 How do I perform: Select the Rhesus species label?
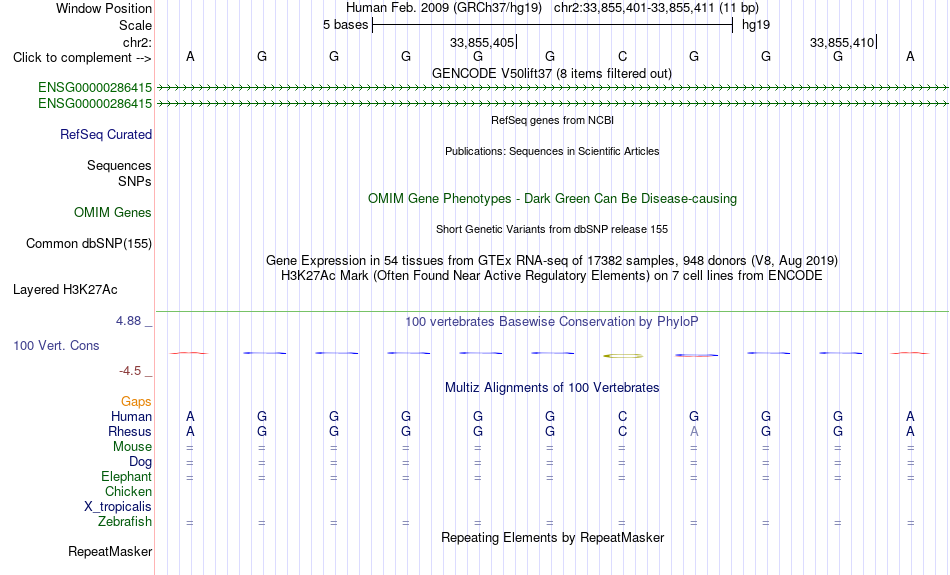[x=130, y=431]
